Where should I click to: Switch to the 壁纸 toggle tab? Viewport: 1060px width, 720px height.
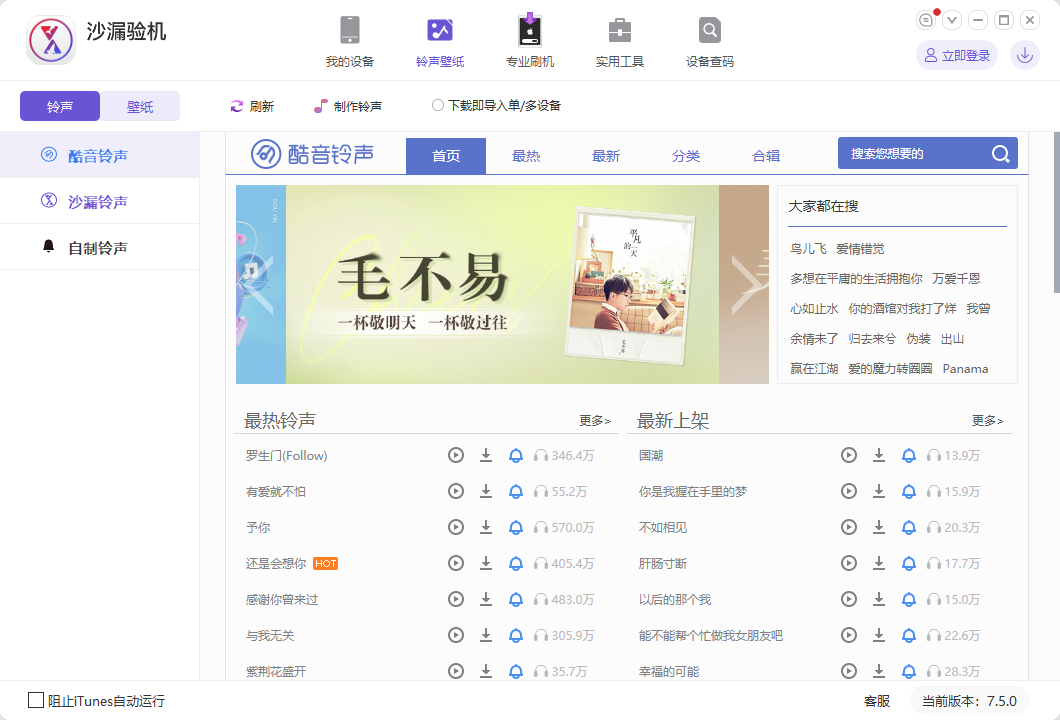click(x=140, y=106)
